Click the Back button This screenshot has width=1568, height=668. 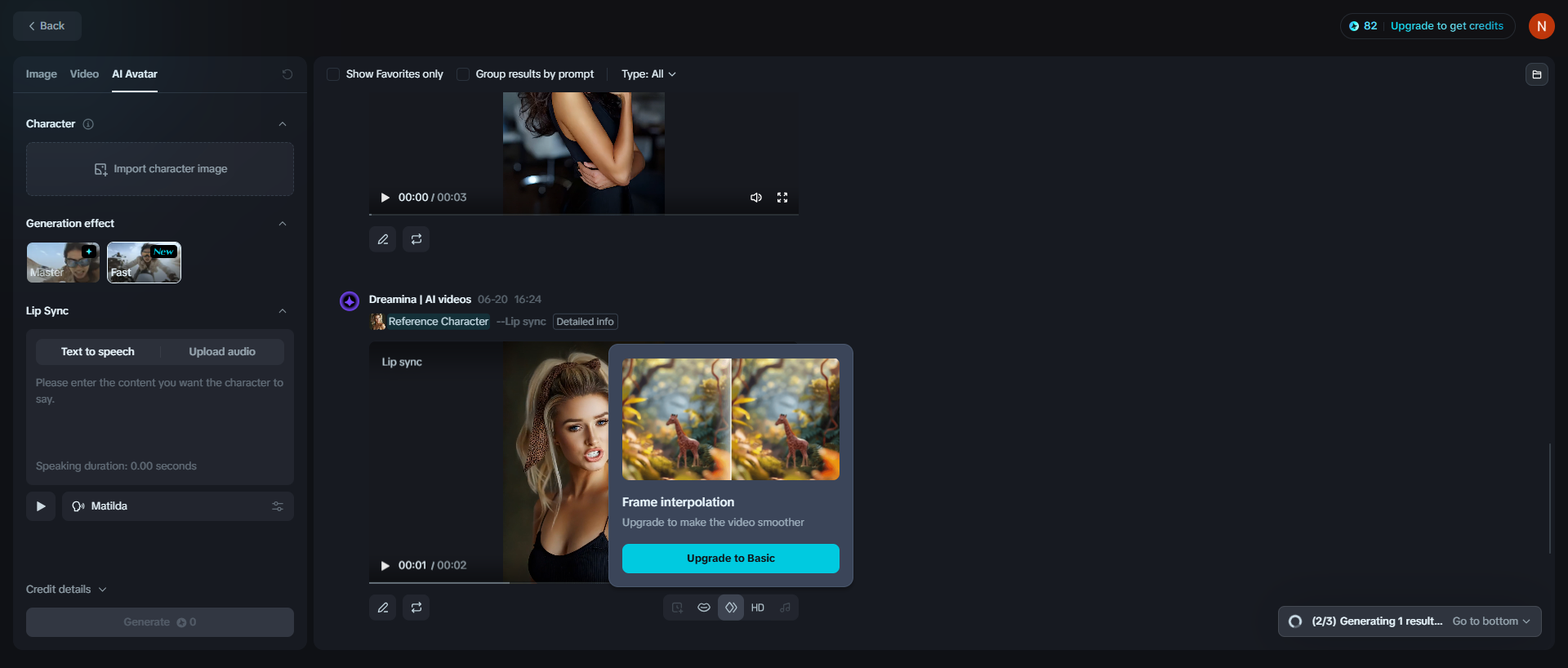[47, 26]
